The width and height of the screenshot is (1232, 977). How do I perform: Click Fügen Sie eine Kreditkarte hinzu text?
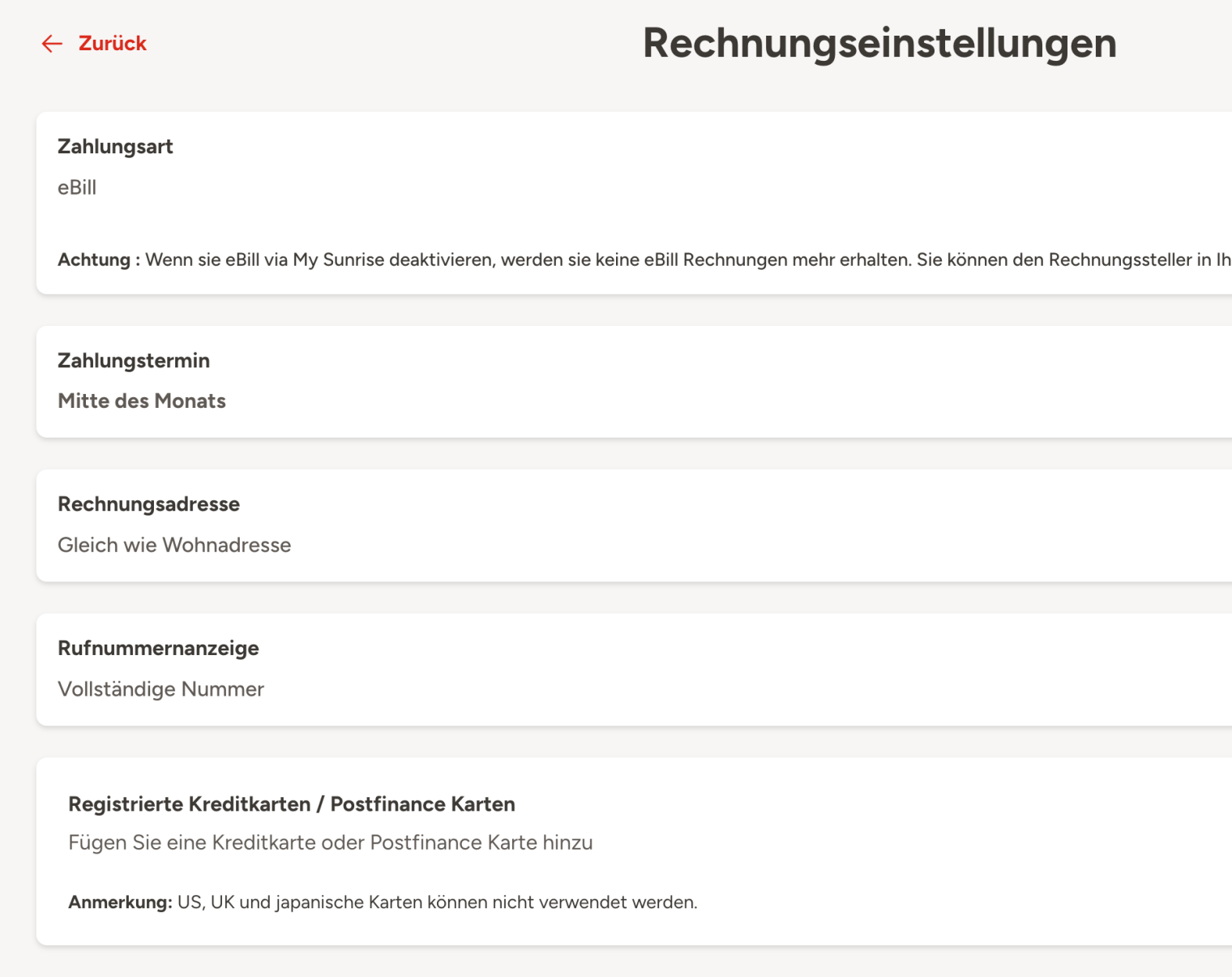coord(330,843)
